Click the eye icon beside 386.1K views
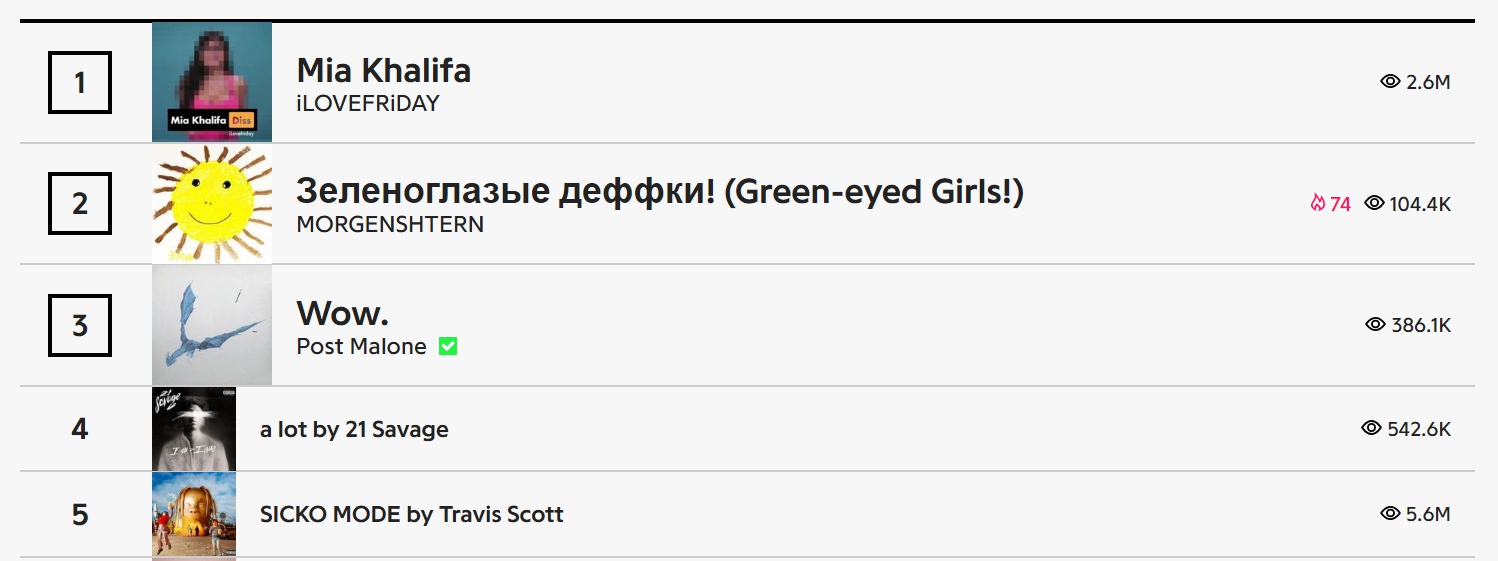The height and width of the screenshot is (561, 1498). (1375, 325)
